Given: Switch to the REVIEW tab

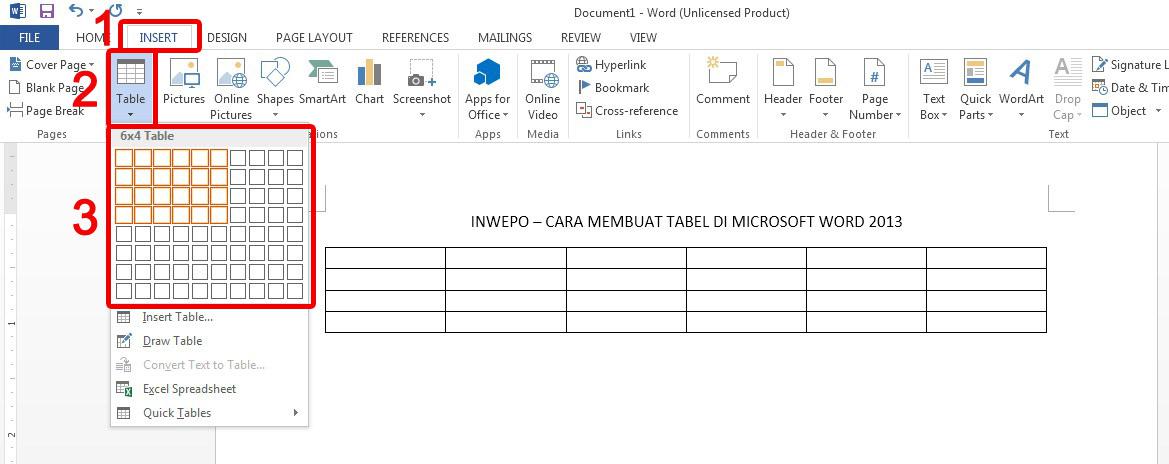Looking at the screenshot, I should coord(581,37).
